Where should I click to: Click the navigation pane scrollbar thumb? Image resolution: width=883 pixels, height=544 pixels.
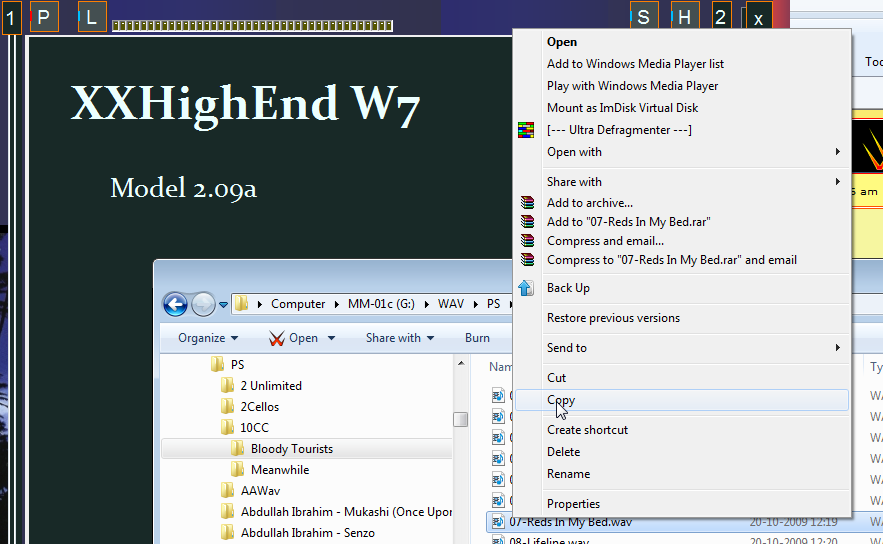coord(461,420)
